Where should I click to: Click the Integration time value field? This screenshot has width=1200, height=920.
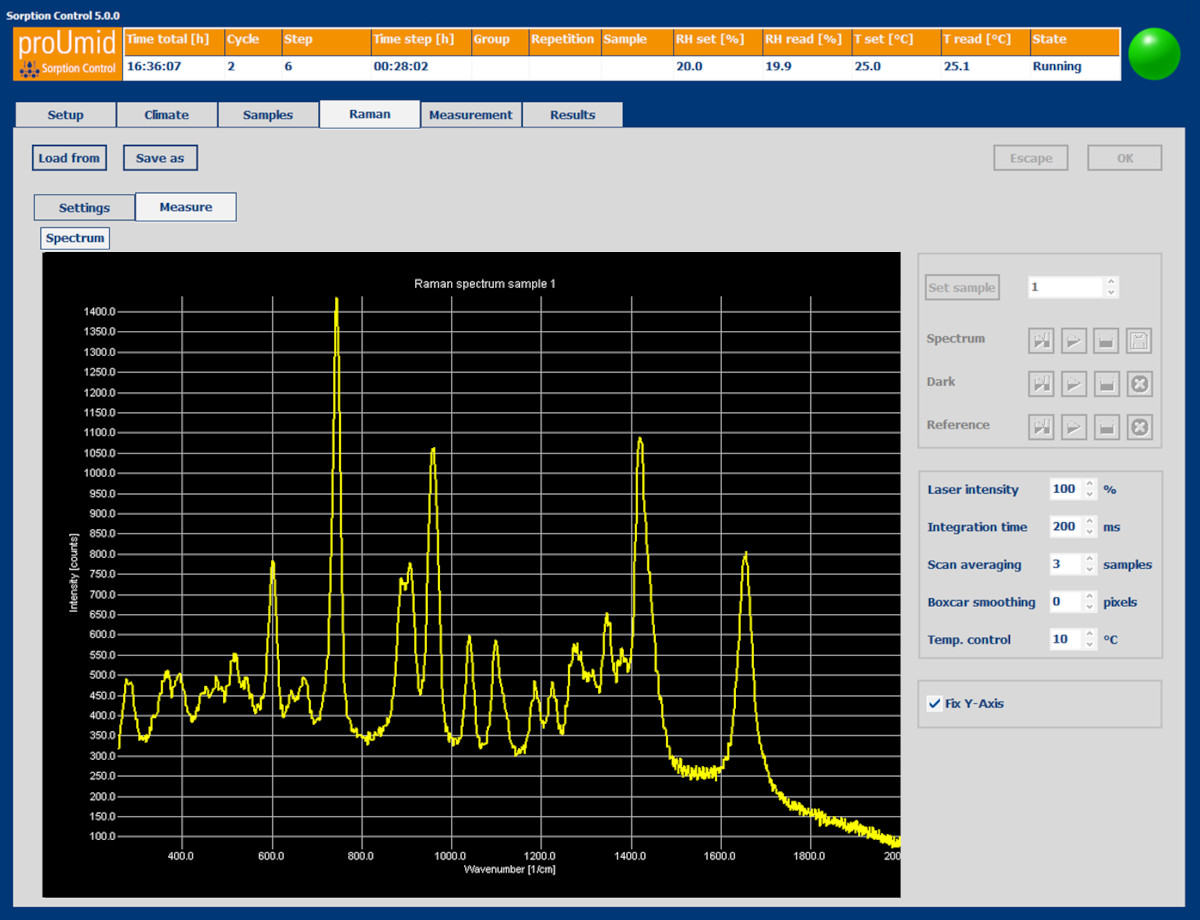click(1066, 527)
